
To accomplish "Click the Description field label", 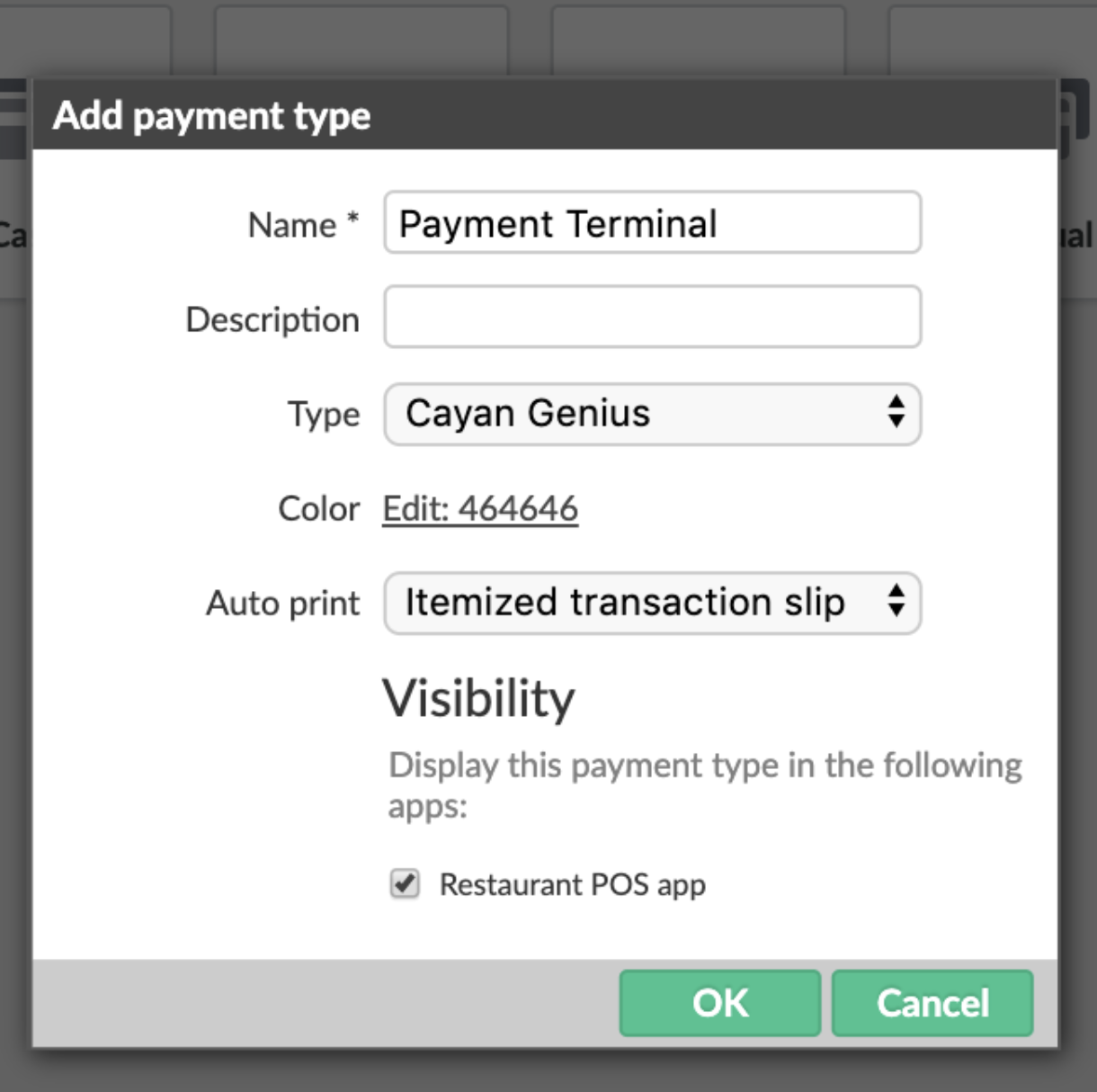I will point(272,320).
